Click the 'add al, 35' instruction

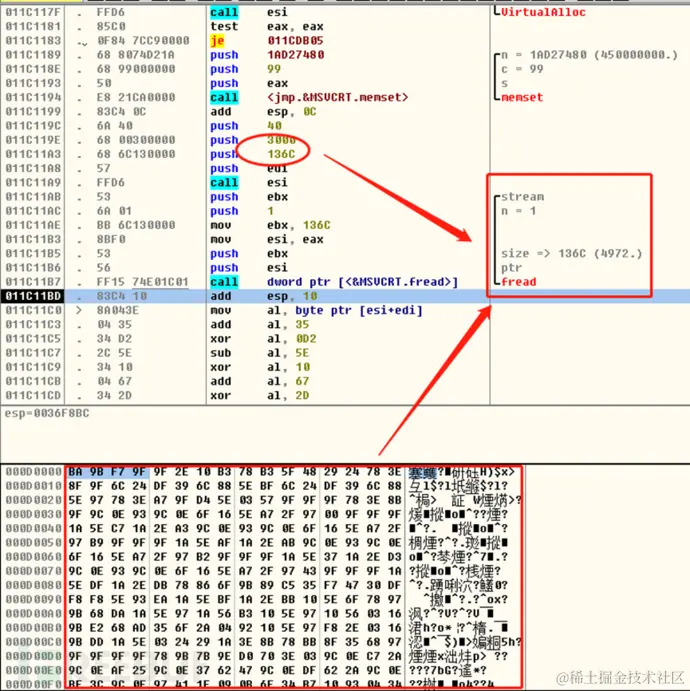pos(260,324)
